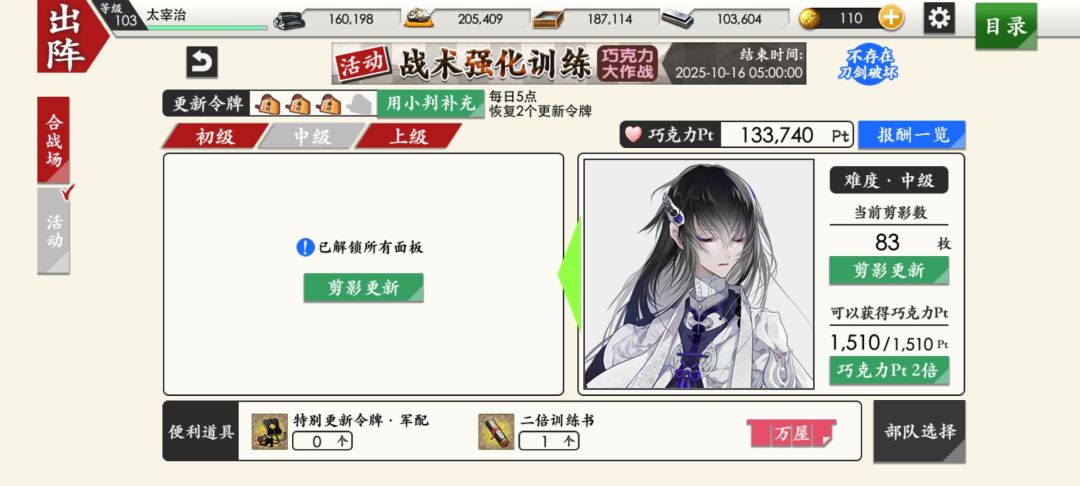This screenshot has width=1080, height=486.
Task: Expand panel with the green left arrow
Action: [570, 273]
